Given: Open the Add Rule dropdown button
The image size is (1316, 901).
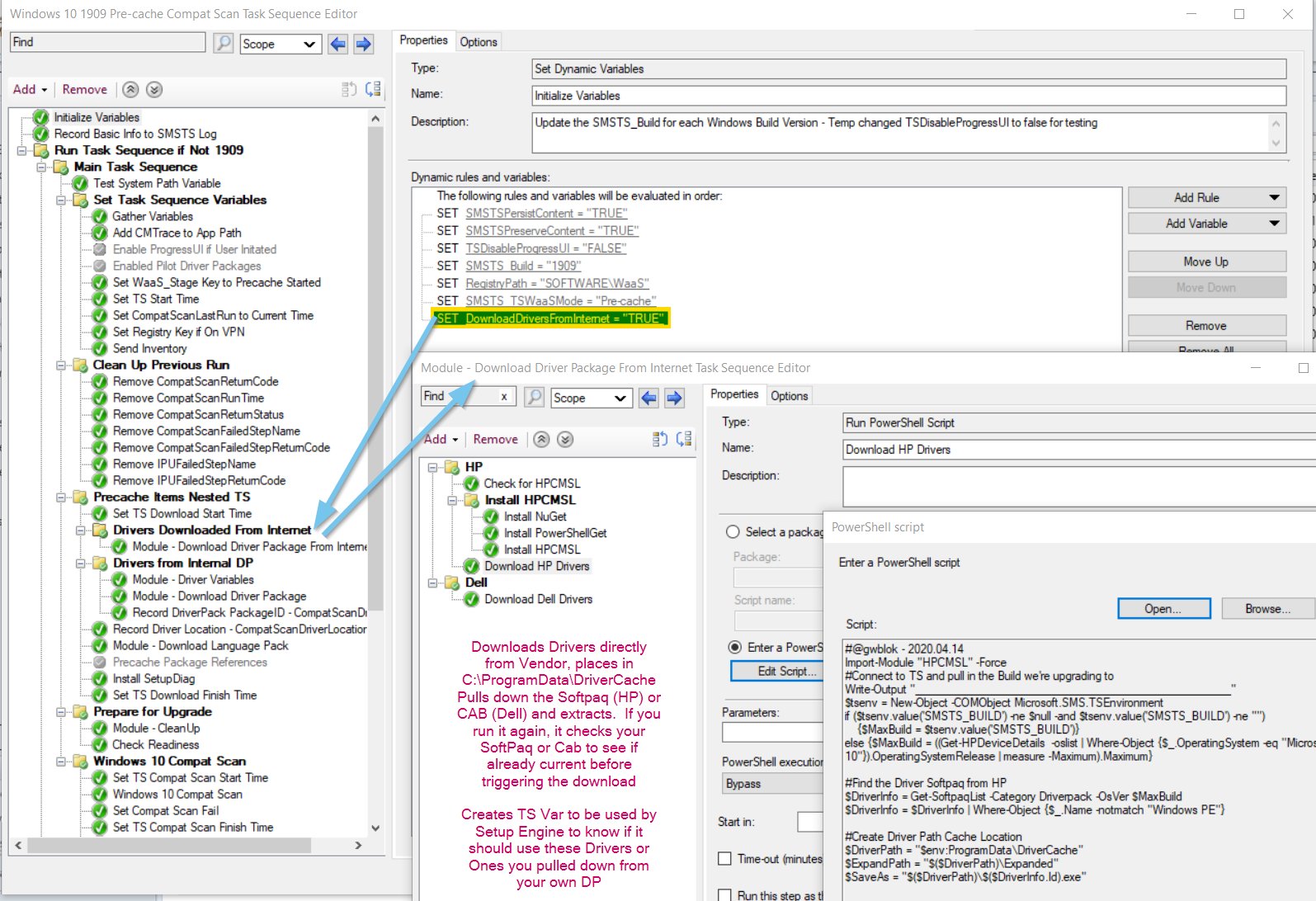Looking at the screenshot, I should [1207, 197].
